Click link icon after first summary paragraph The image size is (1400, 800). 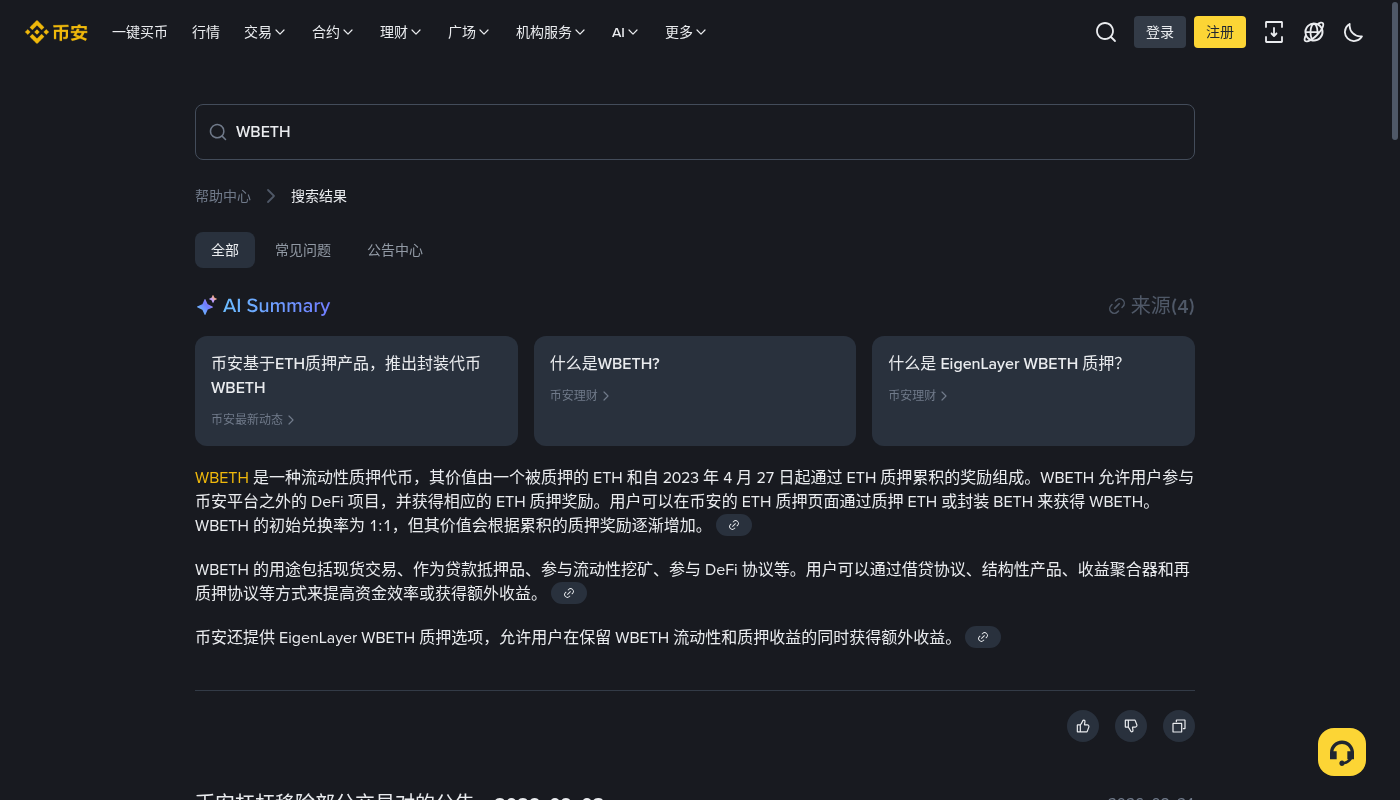[x=734, y=525]
